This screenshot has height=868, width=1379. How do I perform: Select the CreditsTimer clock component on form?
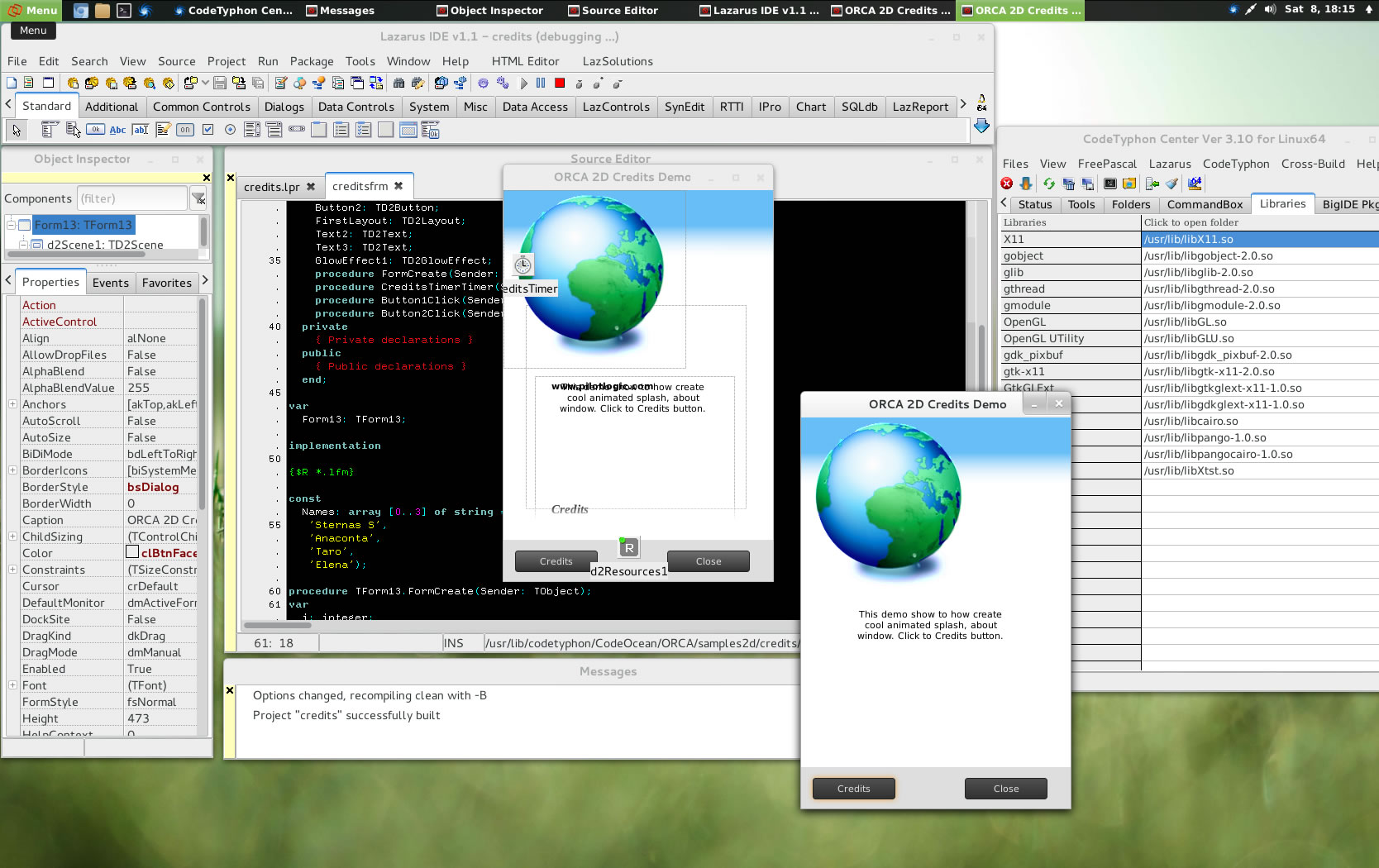(x=523, y=265)
